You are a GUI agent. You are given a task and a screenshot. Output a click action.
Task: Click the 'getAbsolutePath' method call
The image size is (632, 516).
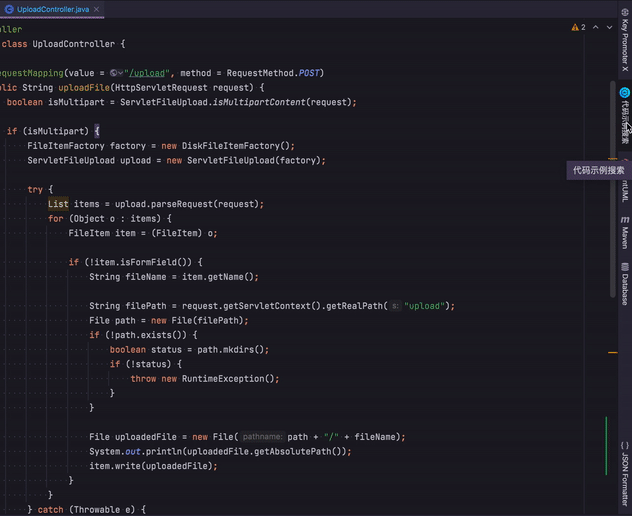point(293,452)
